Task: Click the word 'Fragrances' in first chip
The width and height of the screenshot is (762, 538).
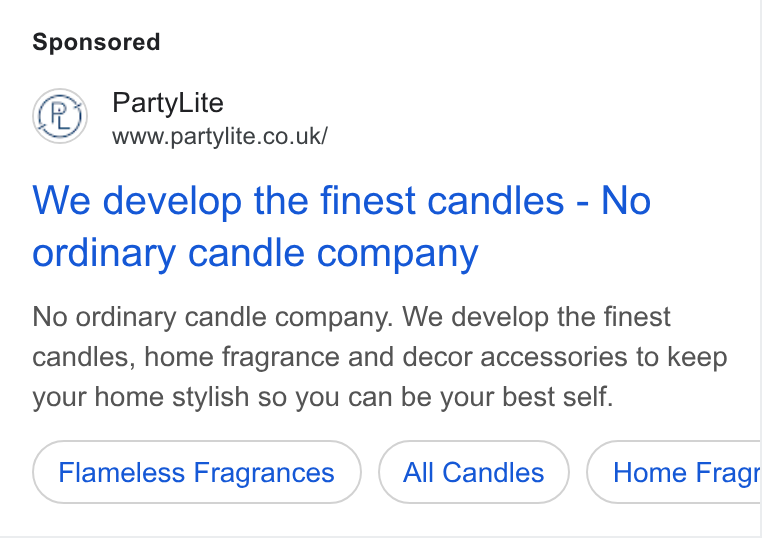Action: [x=264, y=473]
